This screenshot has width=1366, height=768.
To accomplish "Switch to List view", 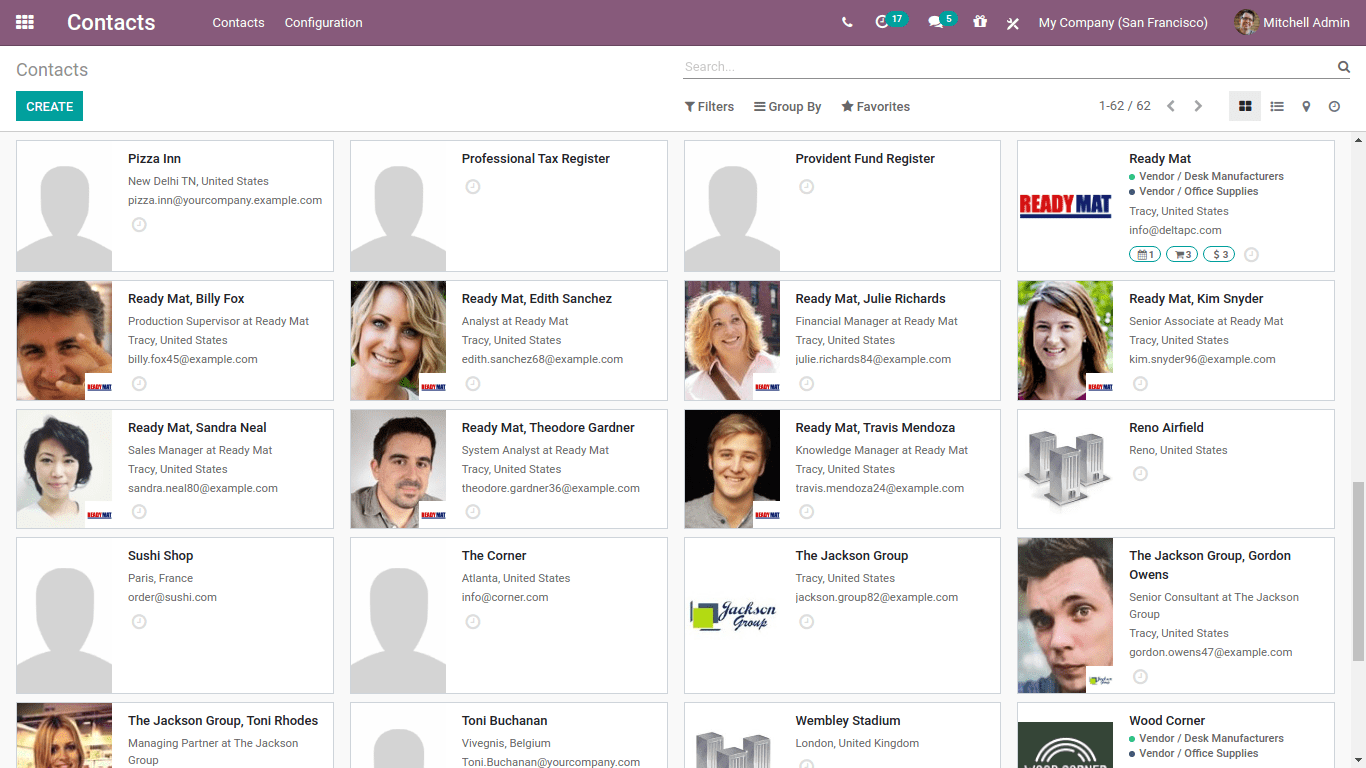I will tap(1277, 106).
